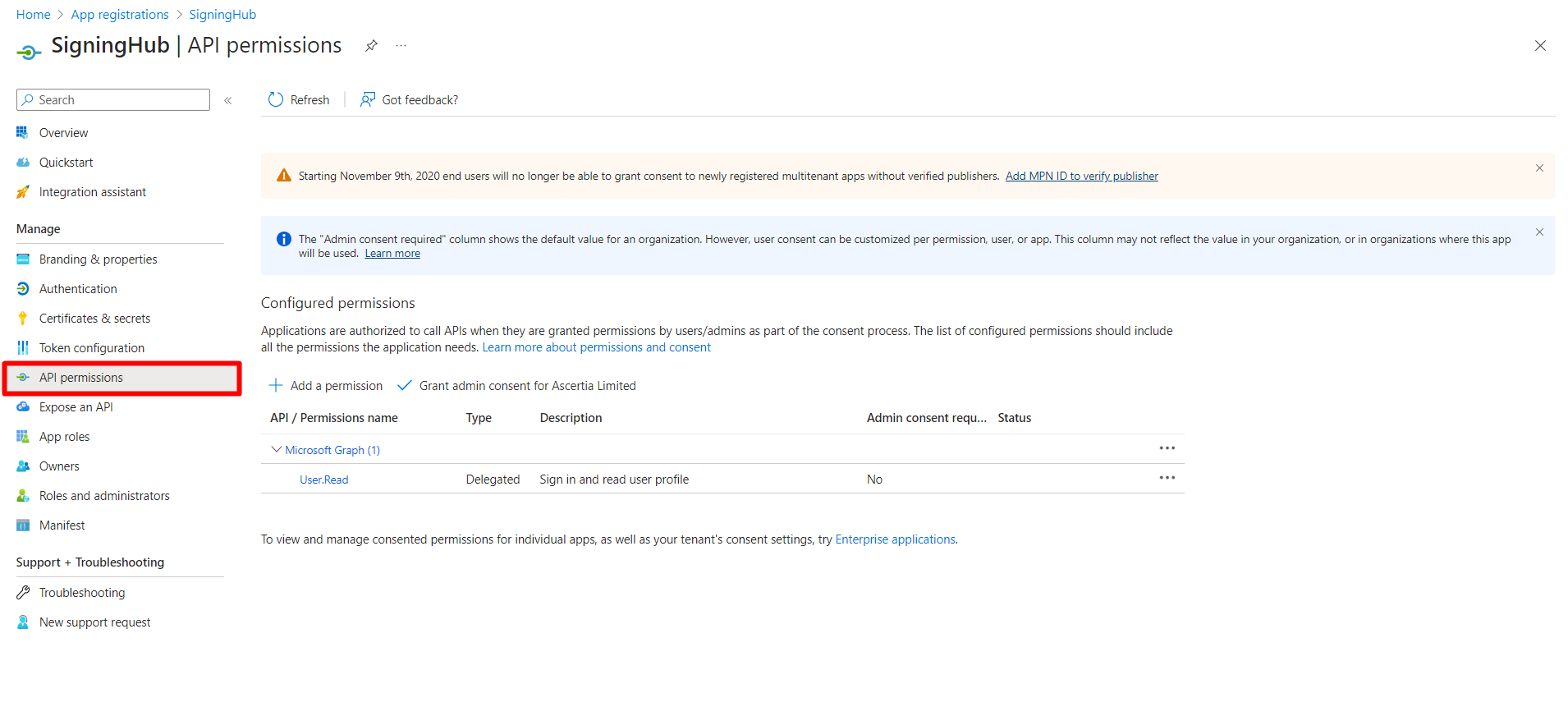Screen dimensions: 1568x716
Task: Click the API / Permissions name column header
Action: coord(334,417)
